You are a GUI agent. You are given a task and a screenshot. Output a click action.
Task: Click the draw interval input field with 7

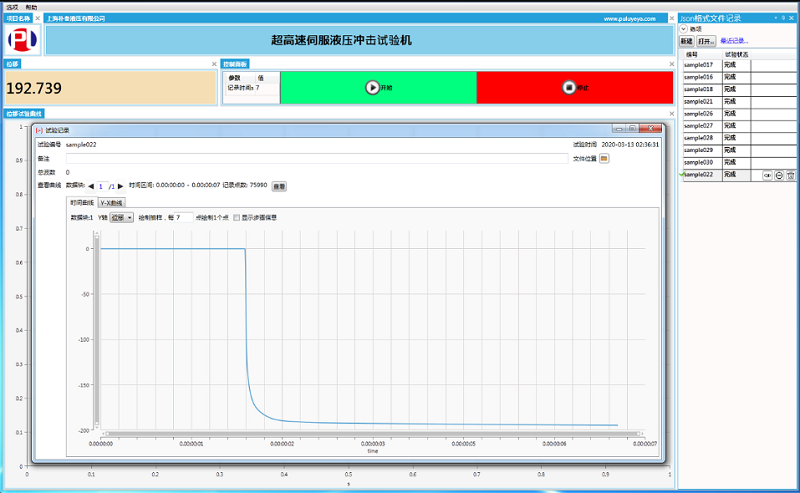[x=184, y=217]
